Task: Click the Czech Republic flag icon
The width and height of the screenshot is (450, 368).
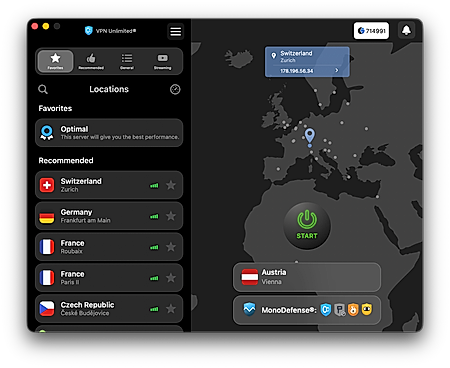Action: pyautogui.click(x=47, y=309)
